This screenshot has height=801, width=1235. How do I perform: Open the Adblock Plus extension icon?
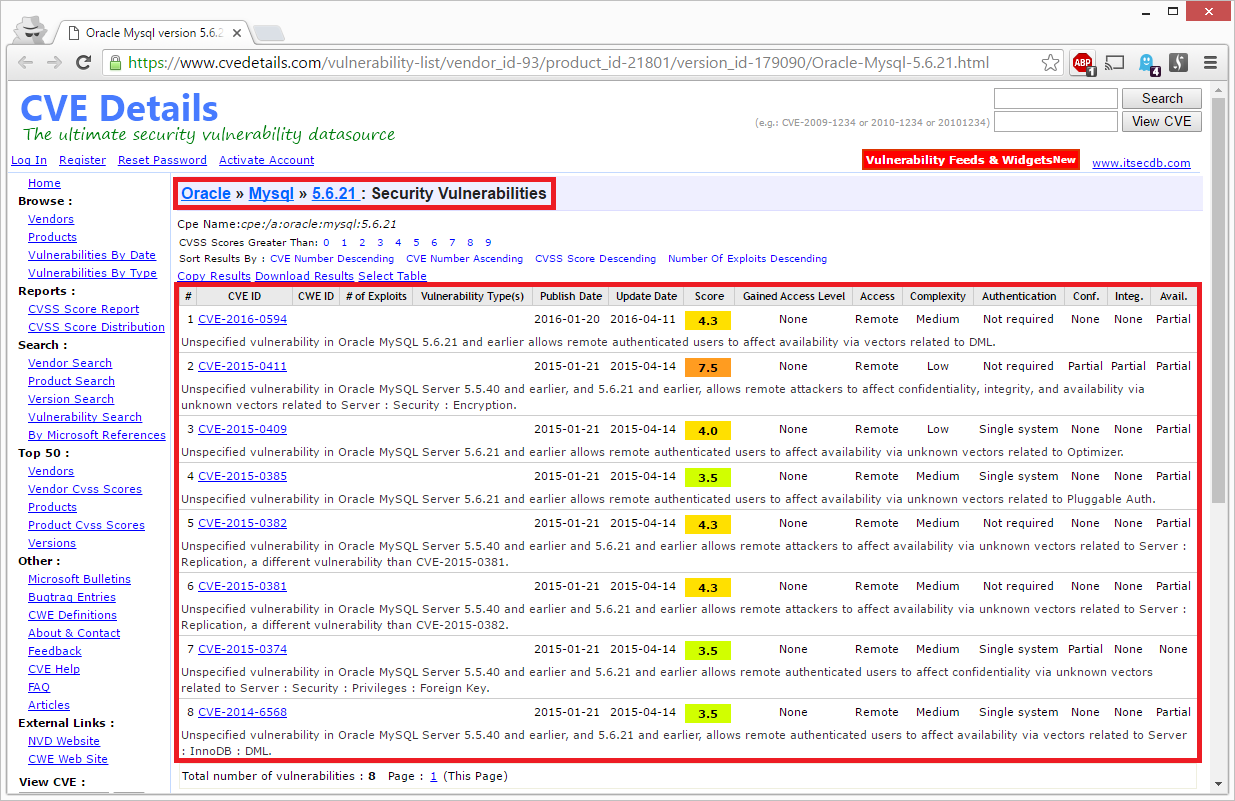1083,63
